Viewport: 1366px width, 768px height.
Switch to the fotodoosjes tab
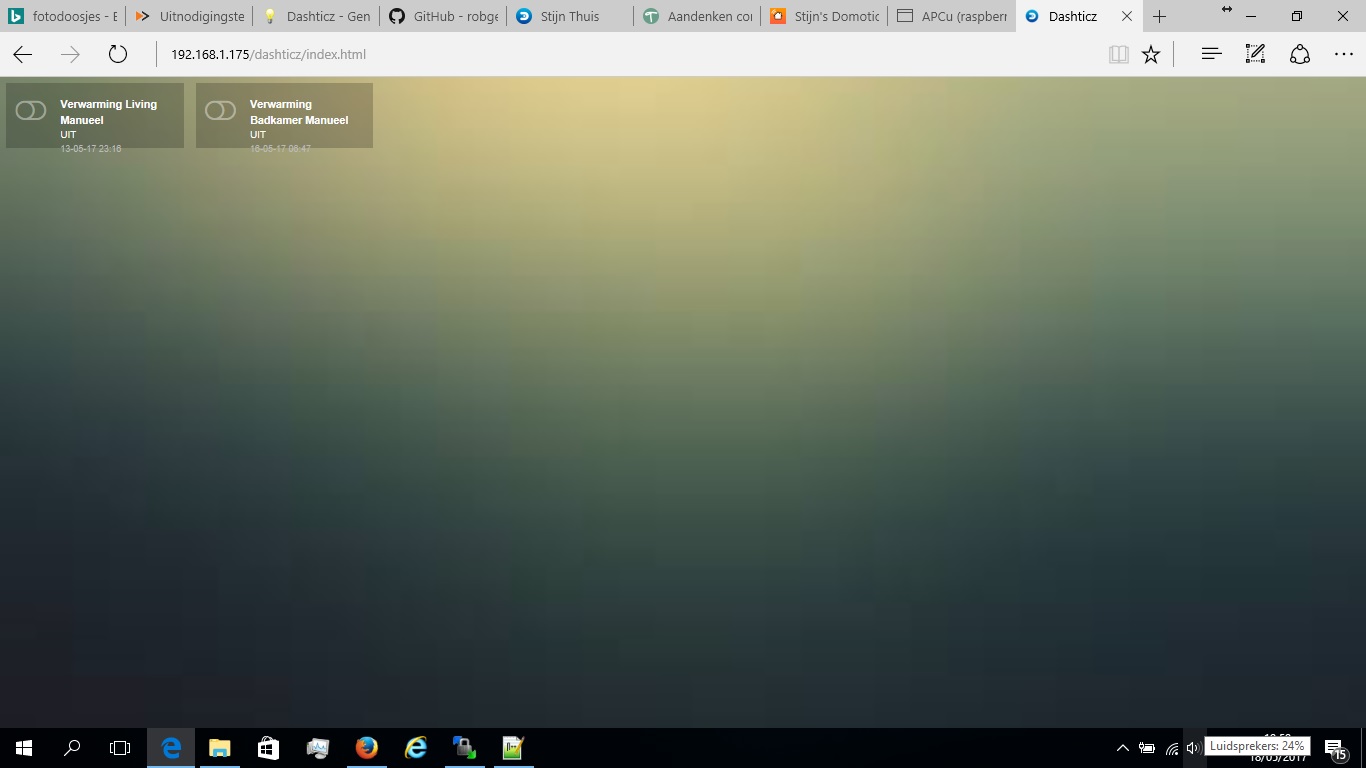pyautogui.click(x=63, y=16)
